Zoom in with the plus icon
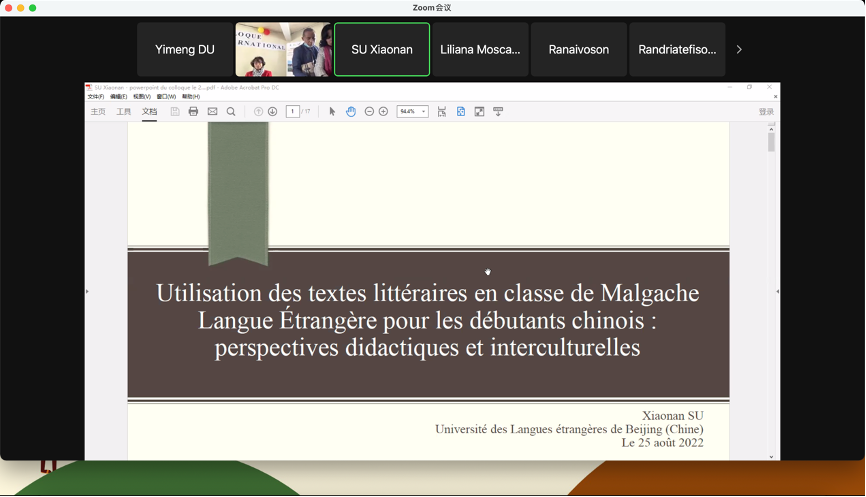The height and width of the screenshot is (497, 866). click(x=383, y=112)
